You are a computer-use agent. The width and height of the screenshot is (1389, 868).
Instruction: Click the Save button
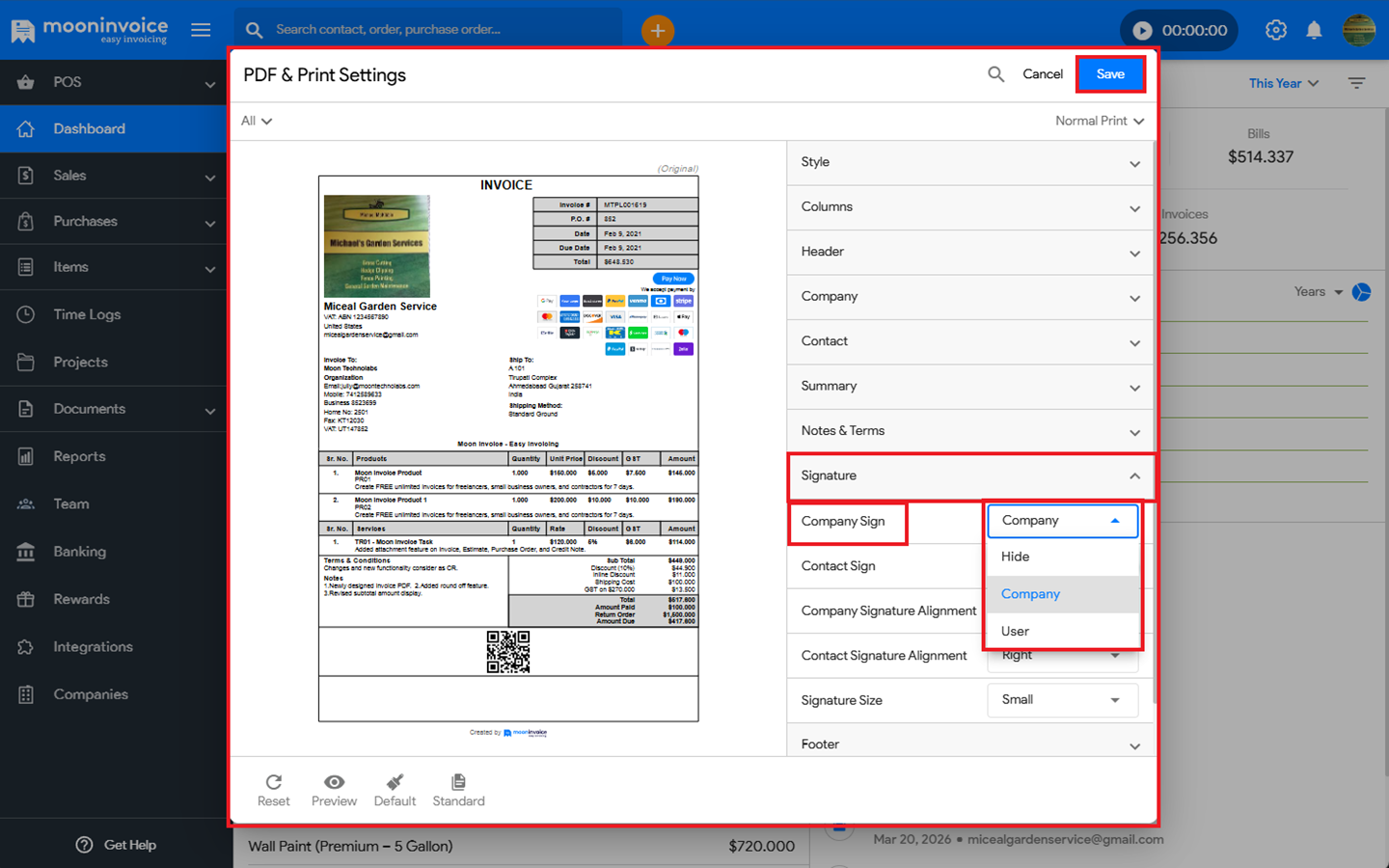[1110, 74]
